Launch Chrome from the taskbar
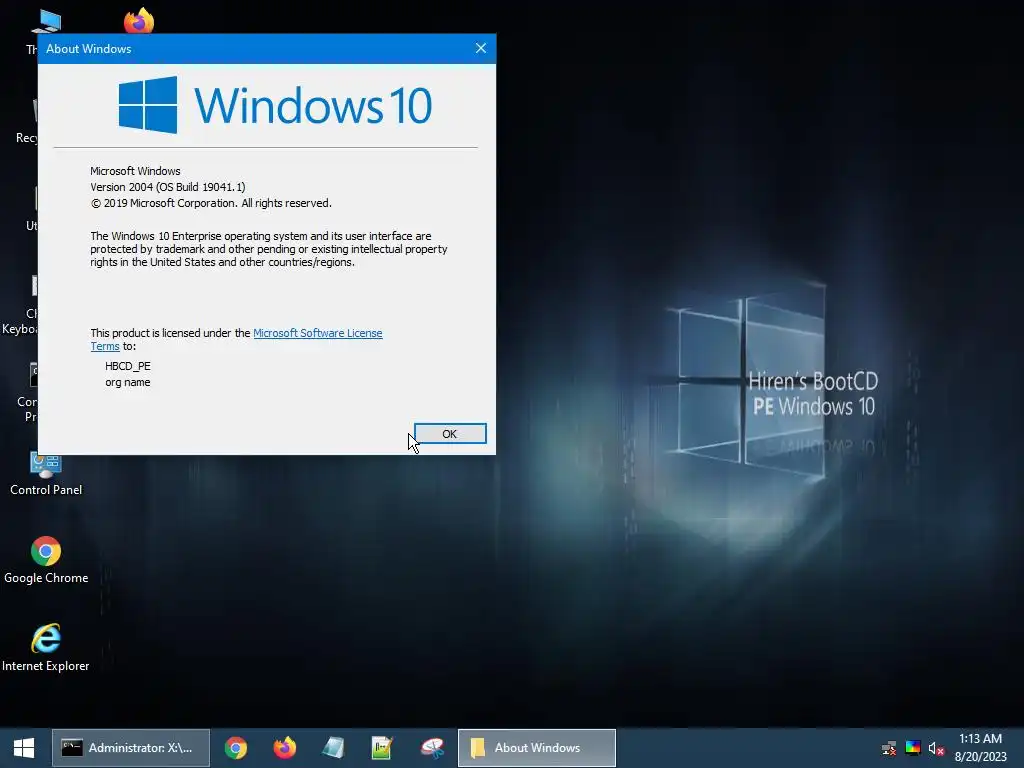This screenshot has height=768, width=1024. [x=236, y=748]
